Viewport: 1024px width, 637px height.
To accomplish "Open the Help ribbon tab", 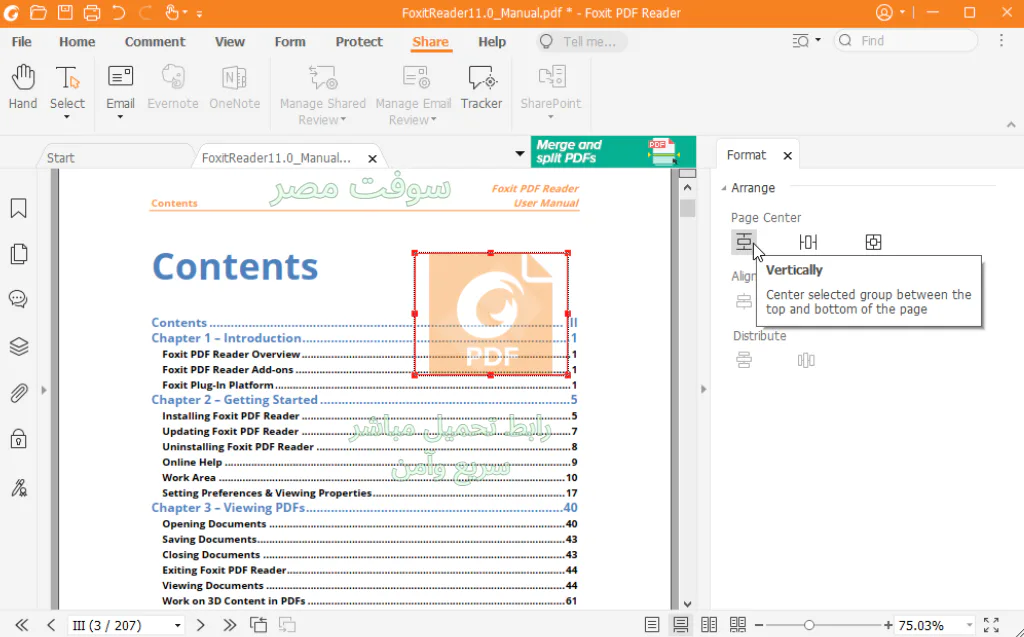I will (492, 42).
